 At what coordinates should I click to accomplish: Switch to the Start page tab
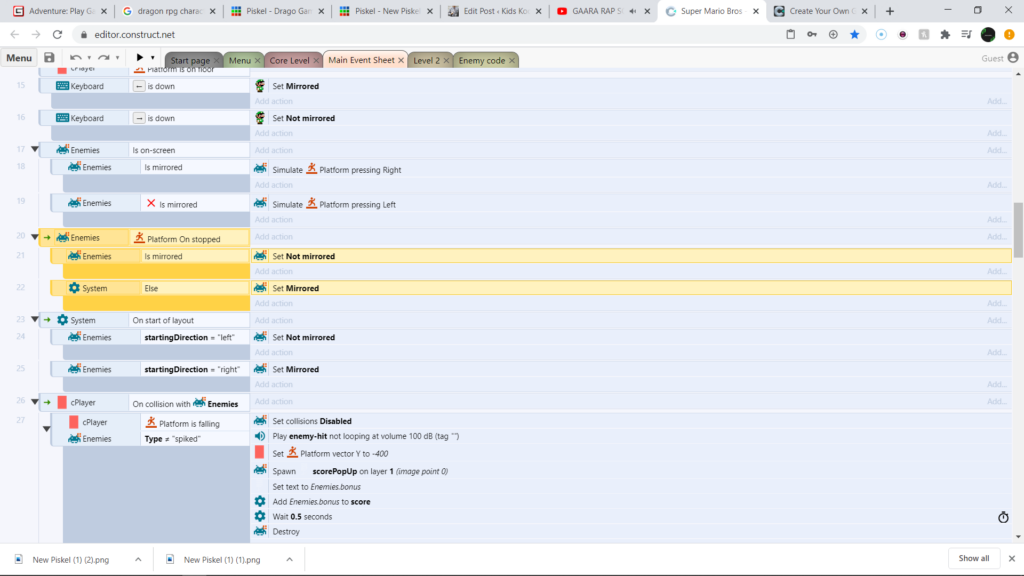[190, 60]
